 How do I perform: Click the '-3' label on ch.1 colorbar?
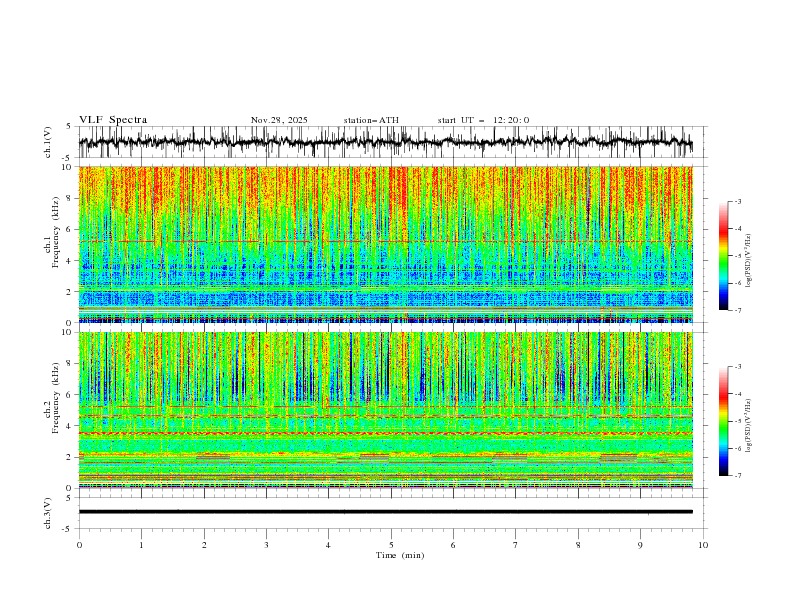(x=737, y=201)
